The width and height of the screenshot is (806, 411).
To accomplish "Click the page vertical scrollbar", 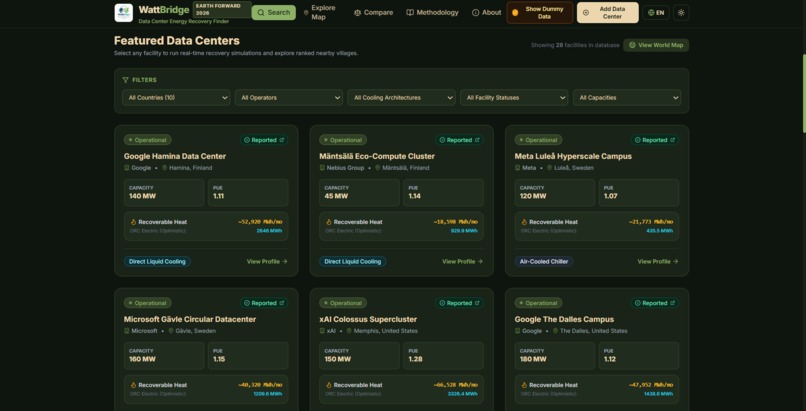I will [803, 92].
